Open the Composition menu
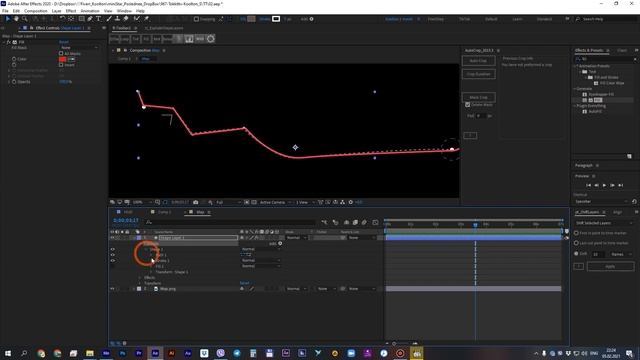The width and height of the screenshot is (640, 360). [x=36, y=11]
